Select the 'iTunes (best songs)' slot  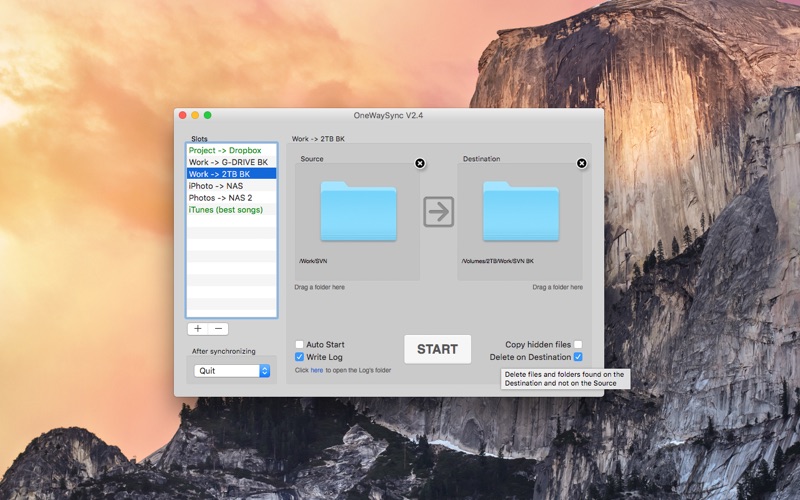point(232,210)
